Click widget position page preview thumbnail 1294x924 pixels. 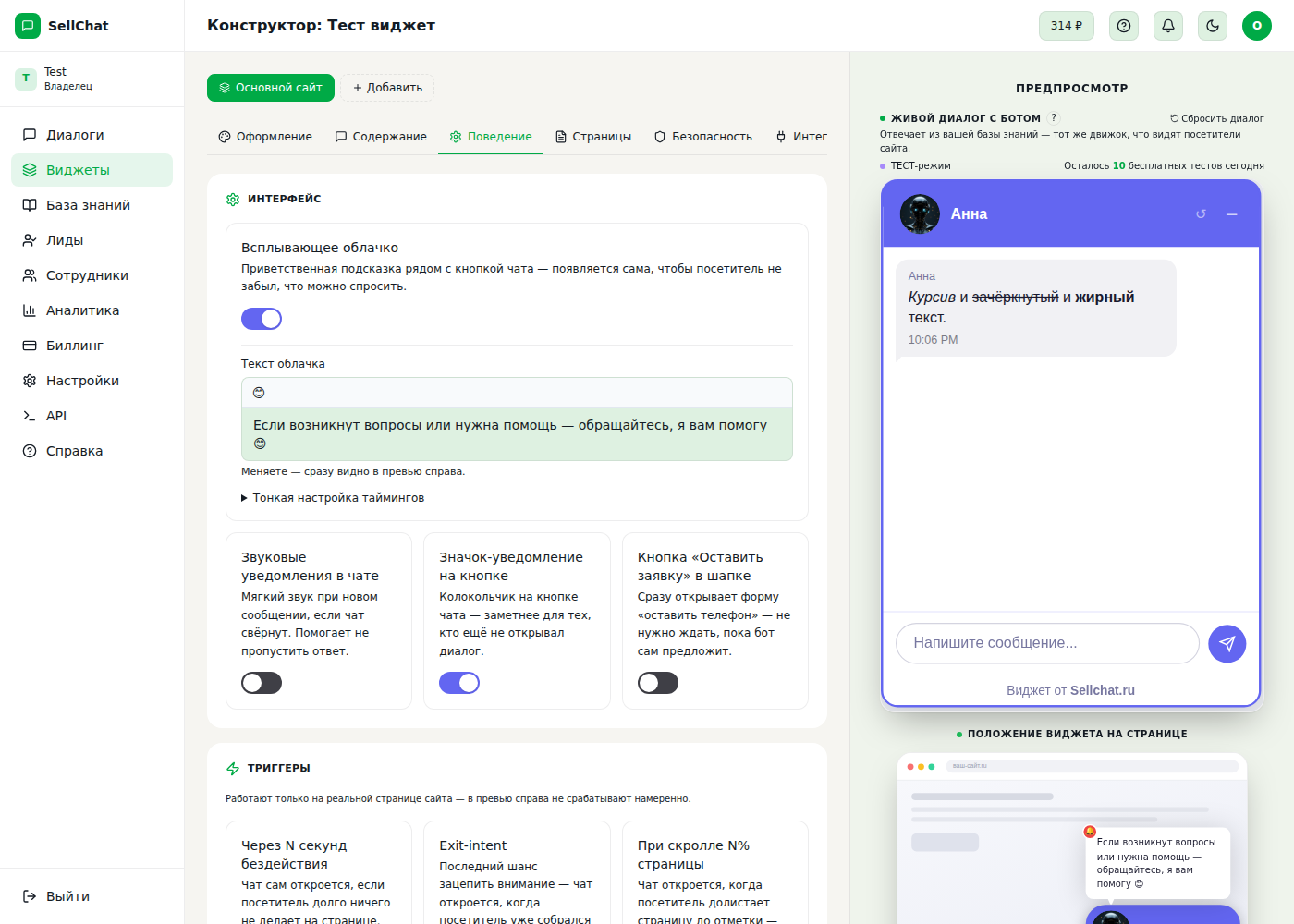(1072, 838)
